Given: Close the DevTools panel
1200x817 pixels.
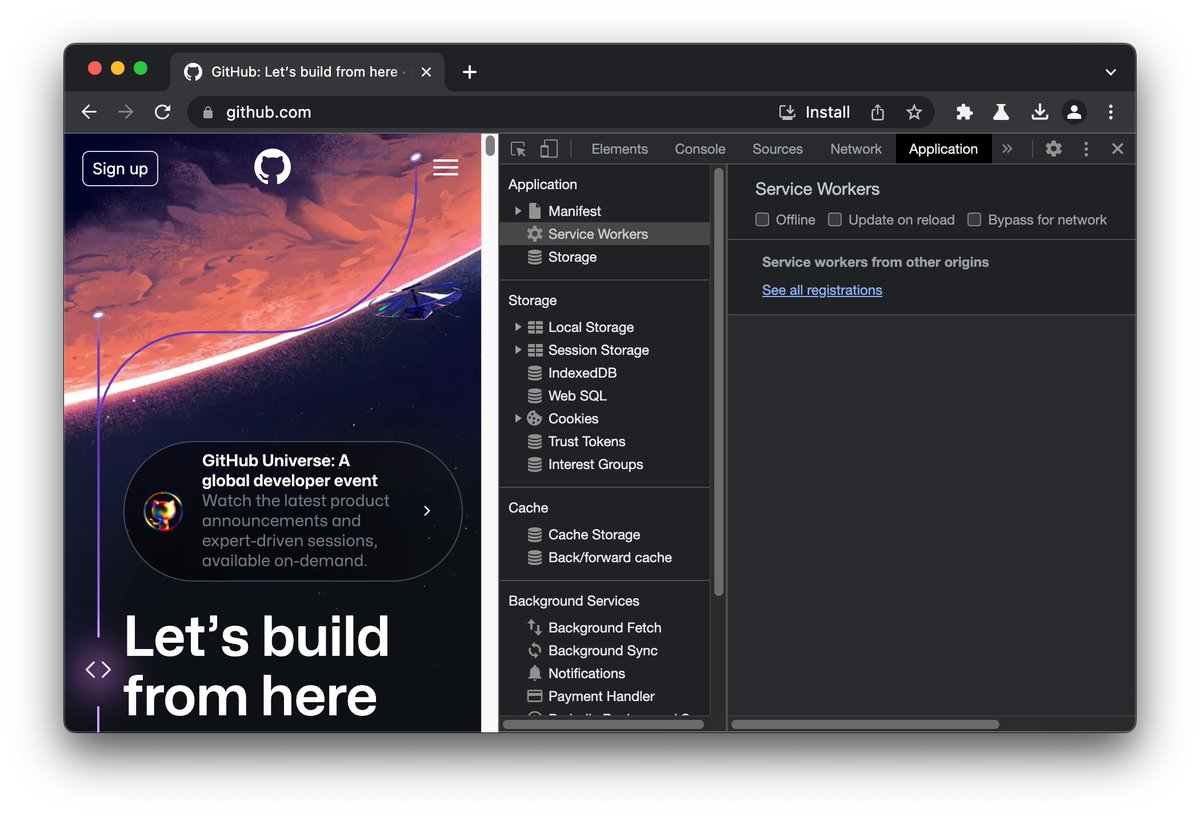Looking at the screenshot, I should [x=1117, y=149].
